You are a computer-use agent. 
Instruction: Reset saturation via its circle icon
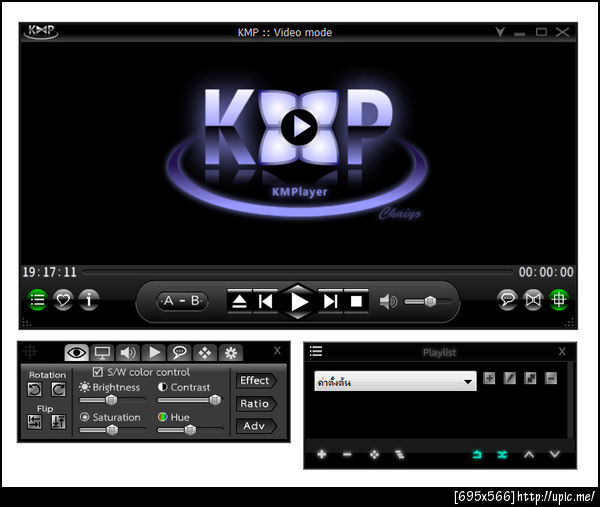(85, 417)
